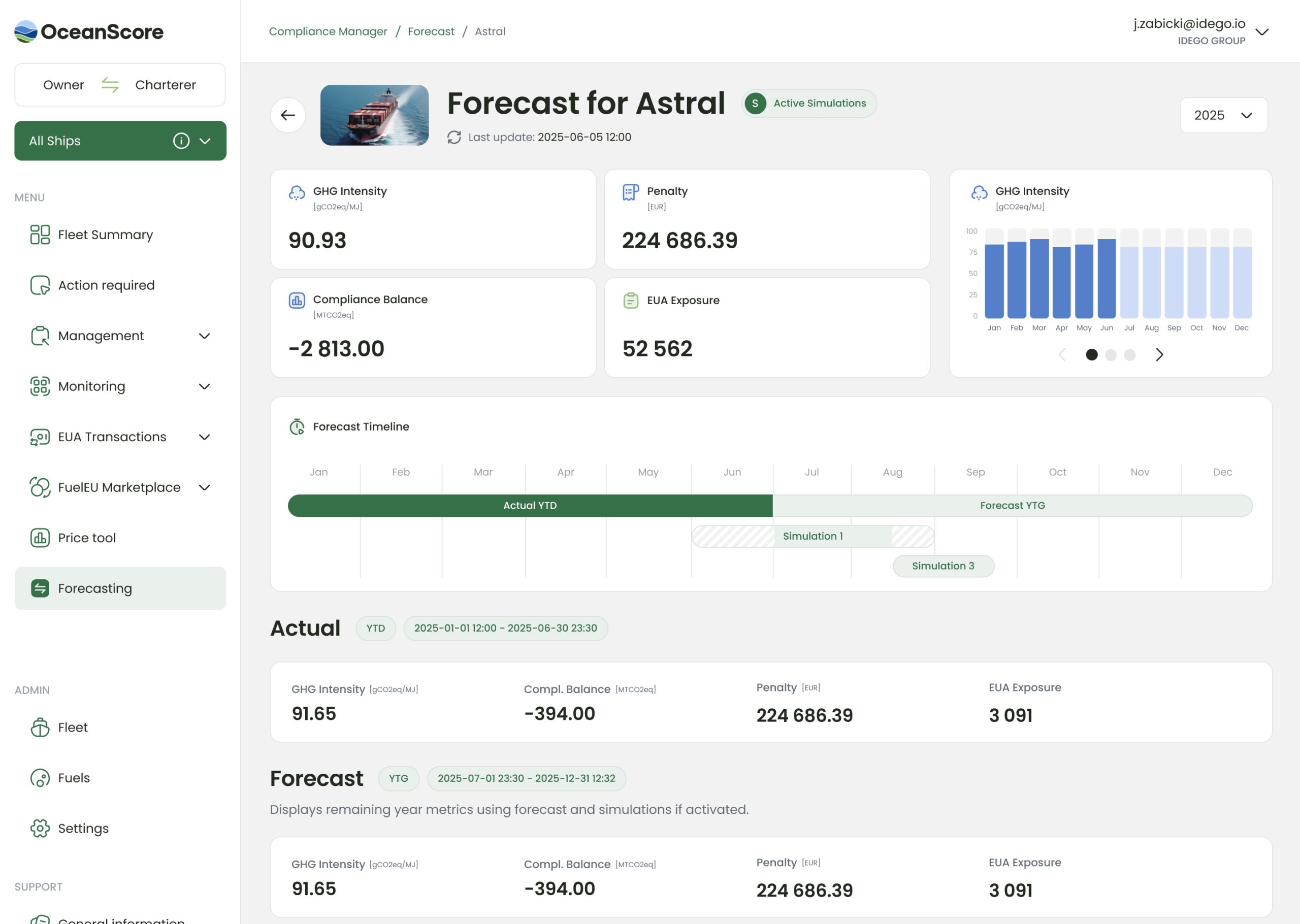Click the Active Simulations badge

tap(808, 104)
